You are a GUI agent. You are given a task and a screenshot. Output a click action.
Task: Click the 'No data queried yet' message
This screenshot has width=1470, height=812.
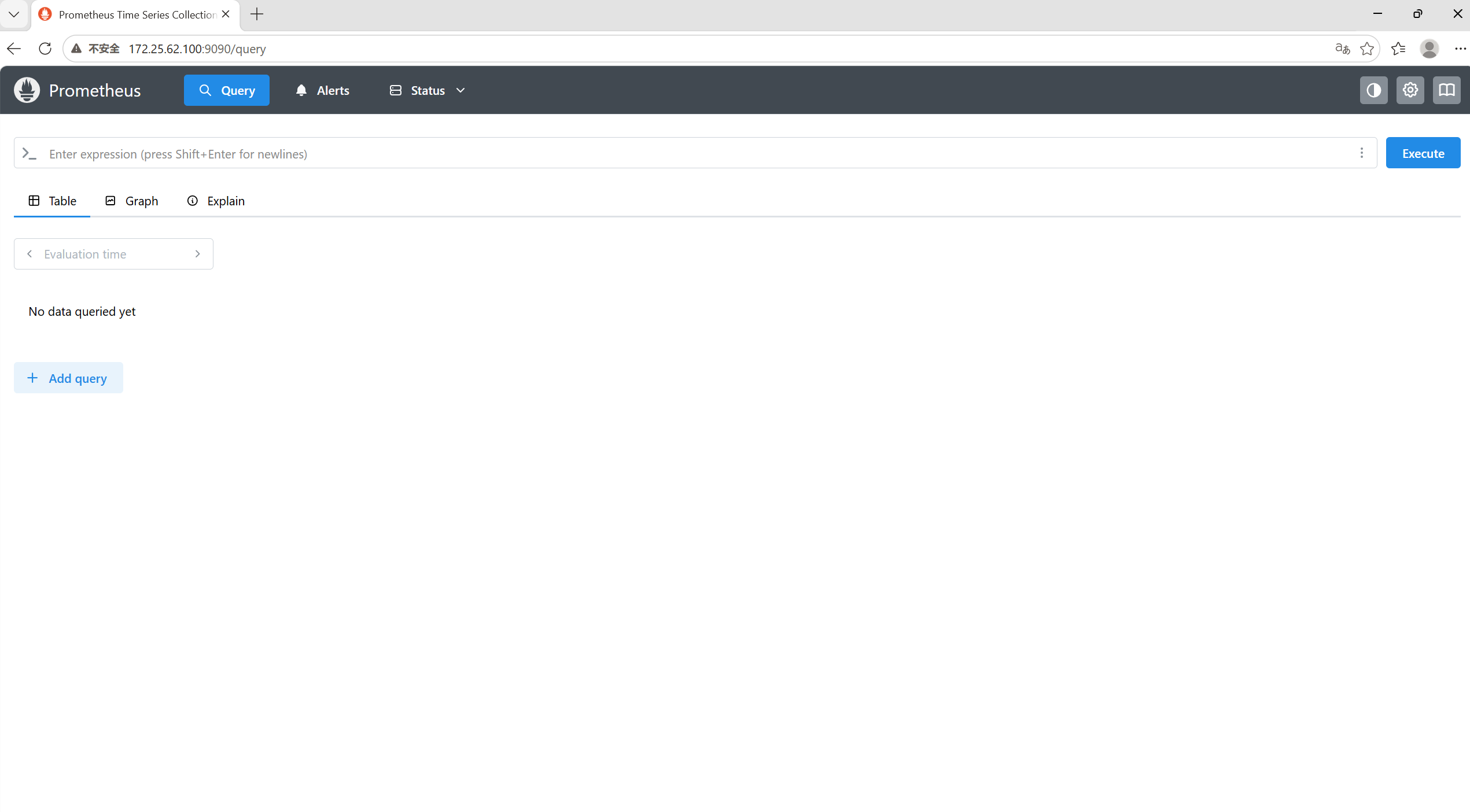[82, 311]
